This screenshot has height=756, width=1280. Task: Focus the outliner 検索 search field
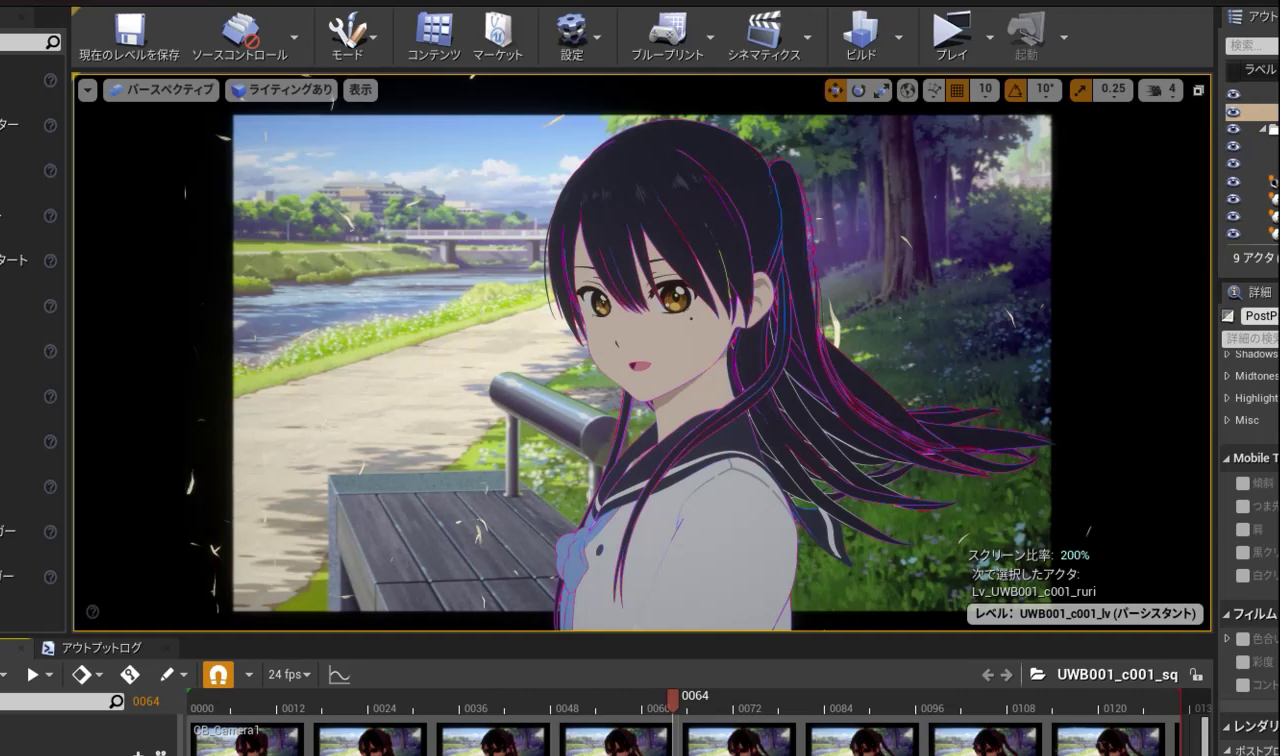pyautogui.click(x=1253, y=45)
